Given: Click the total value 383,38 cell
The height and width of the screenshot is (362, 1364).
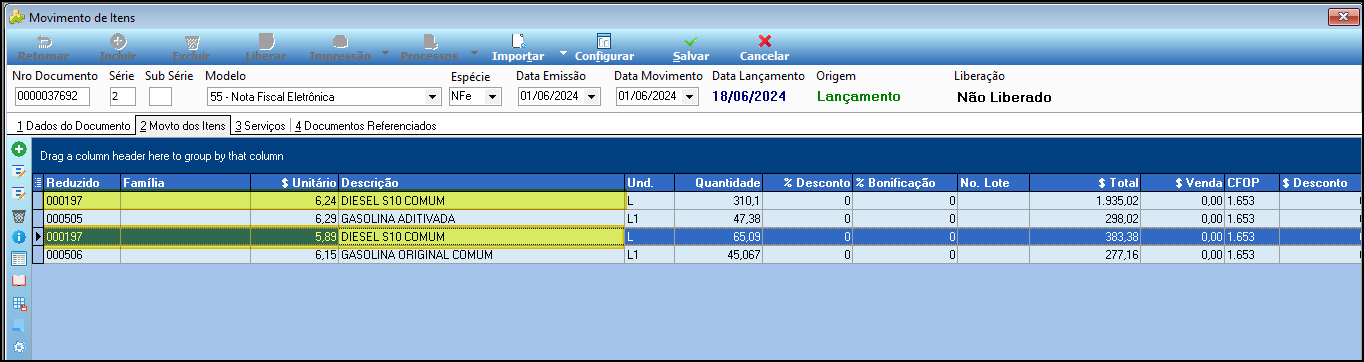Looking at the screenshot, I should [x=1085, y=237].
